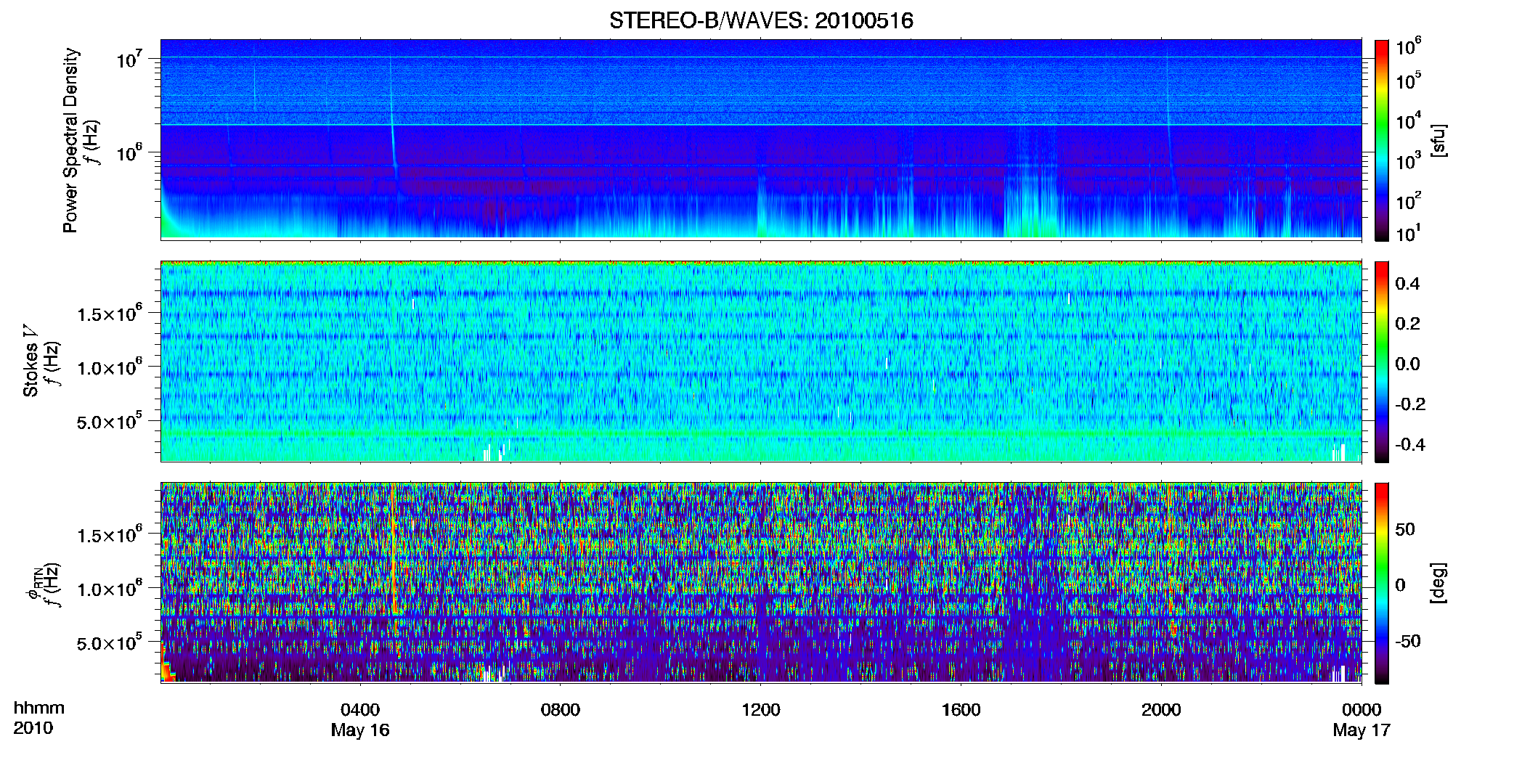
Task: Click the 2010 year label
Action: tap(33, 728)
